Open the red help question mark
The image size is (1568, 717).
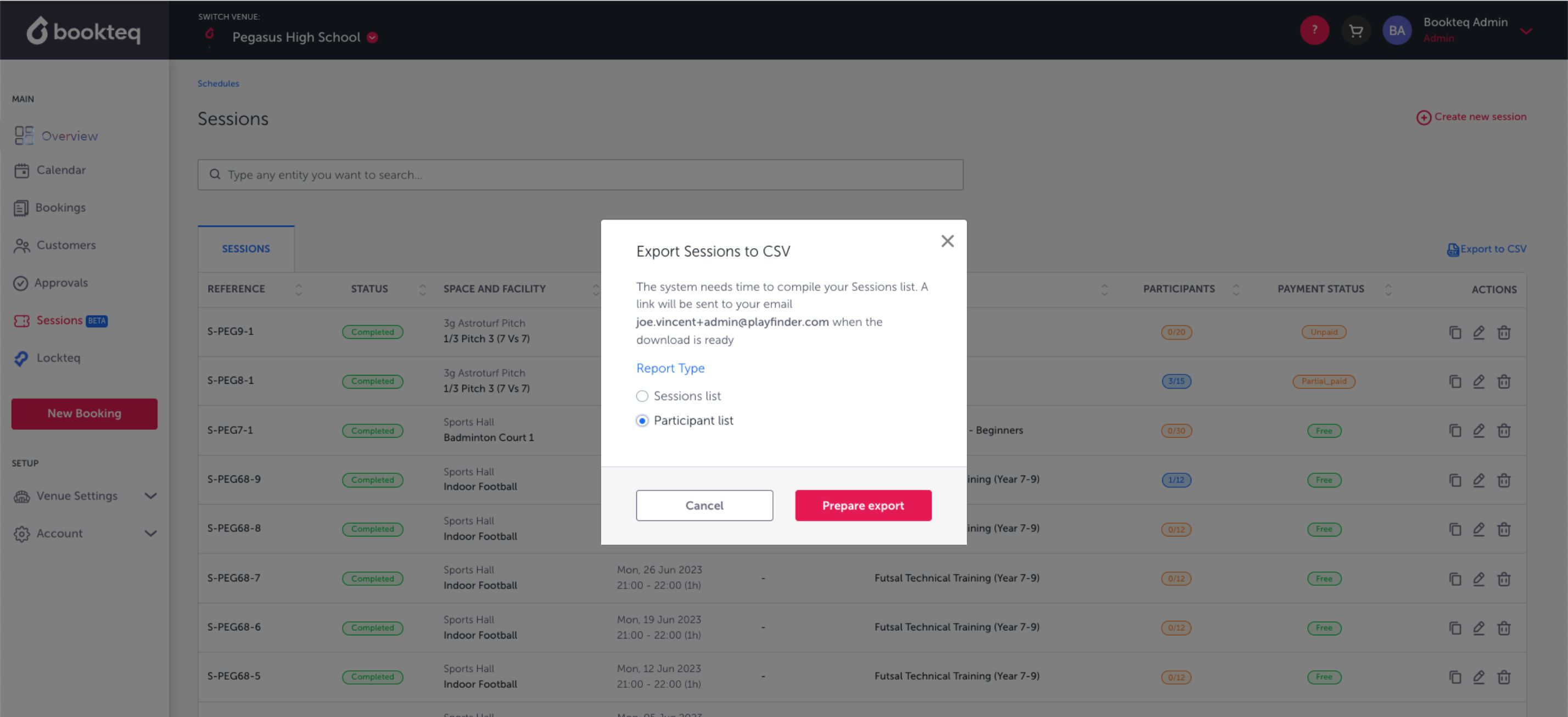[x=1314, y=30]
